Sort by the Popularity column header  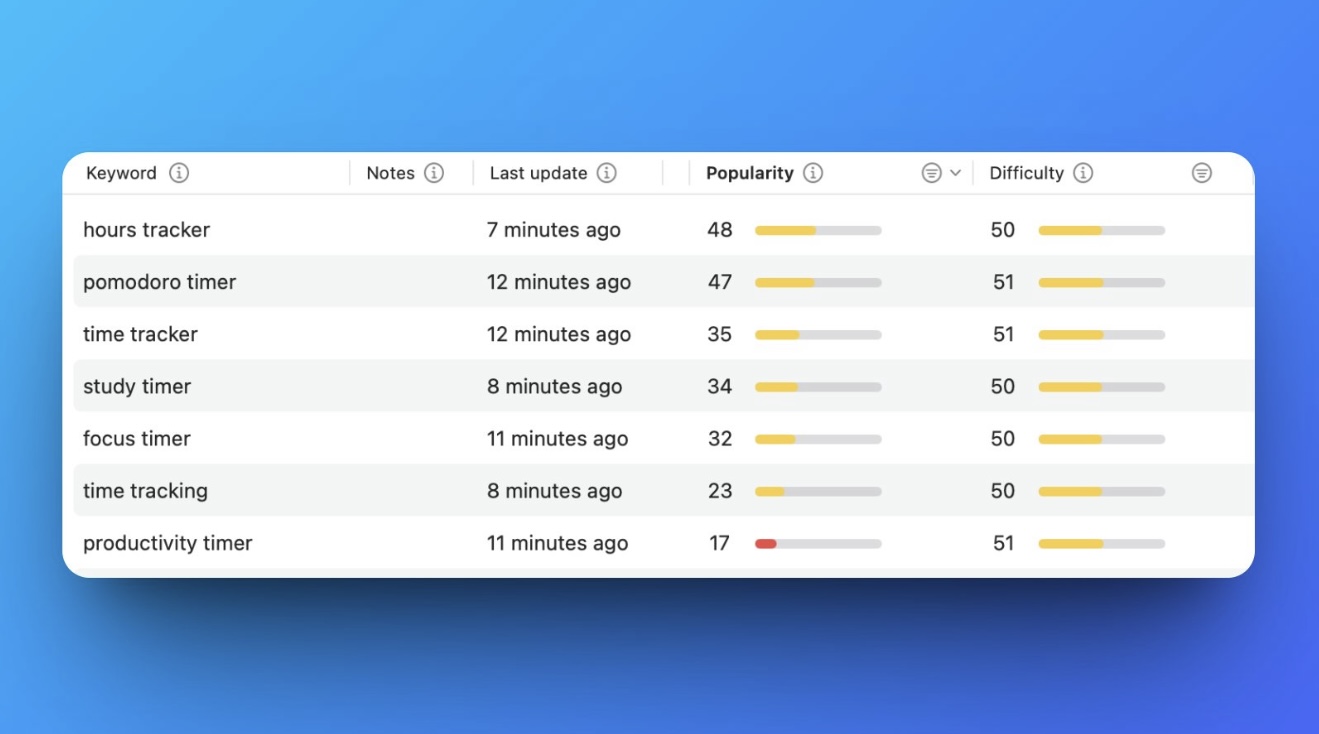(x=749, y=173)
